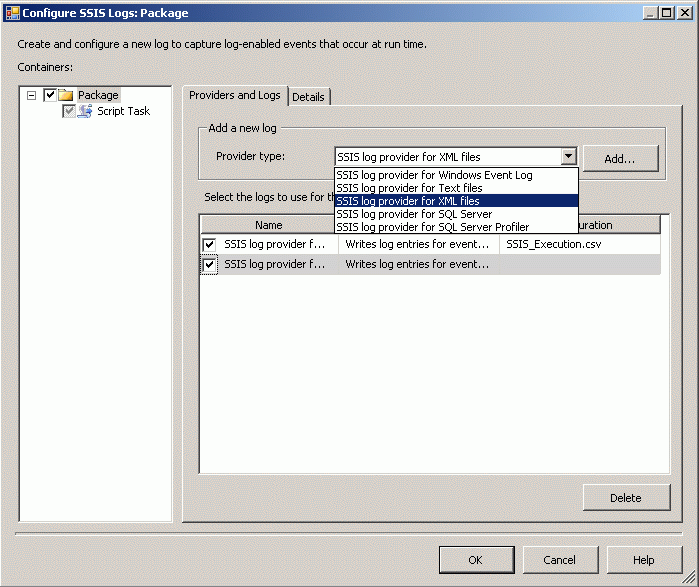Select the Providers and Logs tab

(x=235, y=95)
